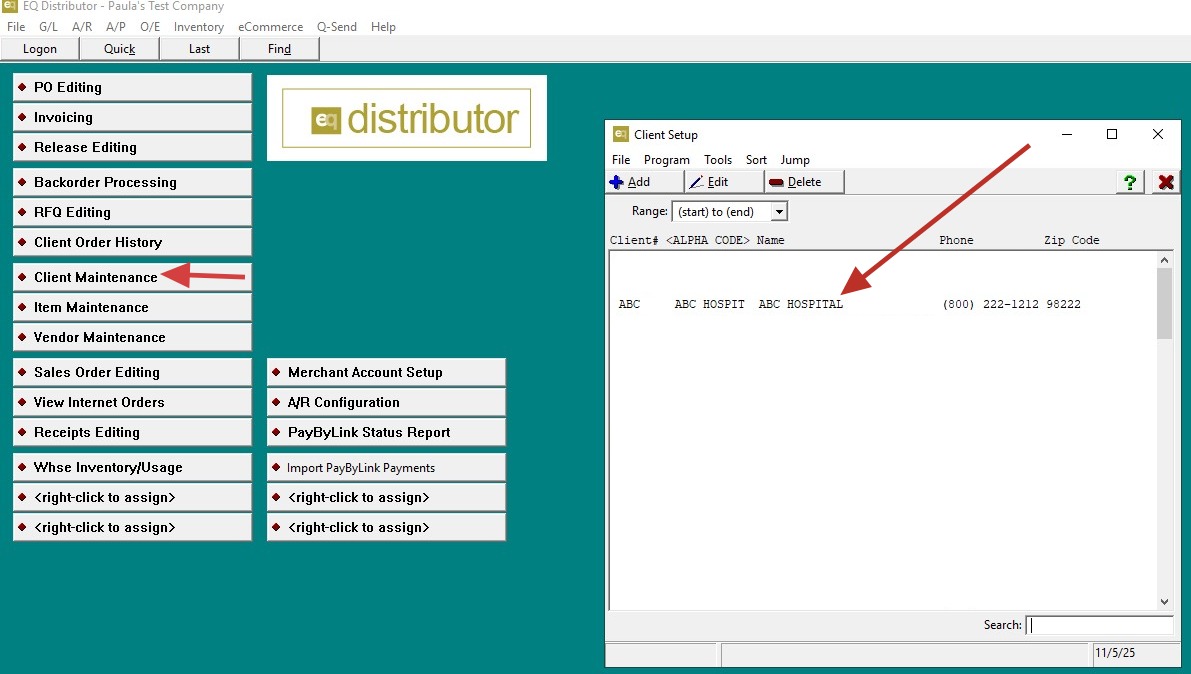Click the EQ icon in Client Setup title bar

click(x=621, y=134)
